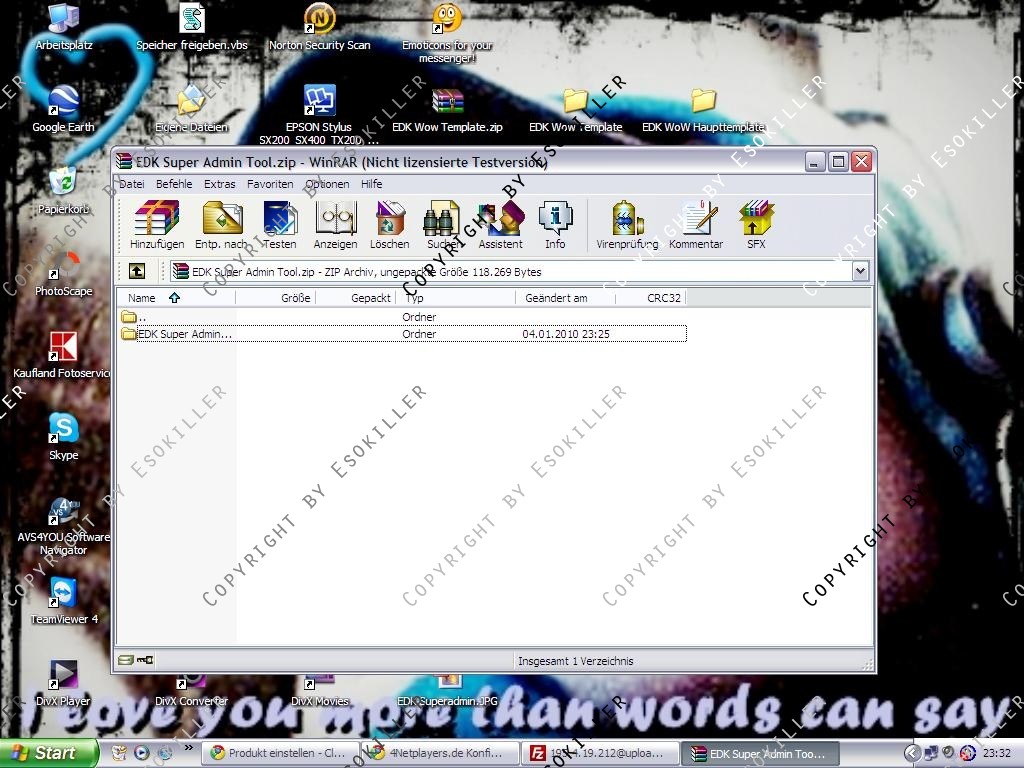1024x768 pixels.
Task: Click the SFX toolbar icon
Action: pos(756,224)
